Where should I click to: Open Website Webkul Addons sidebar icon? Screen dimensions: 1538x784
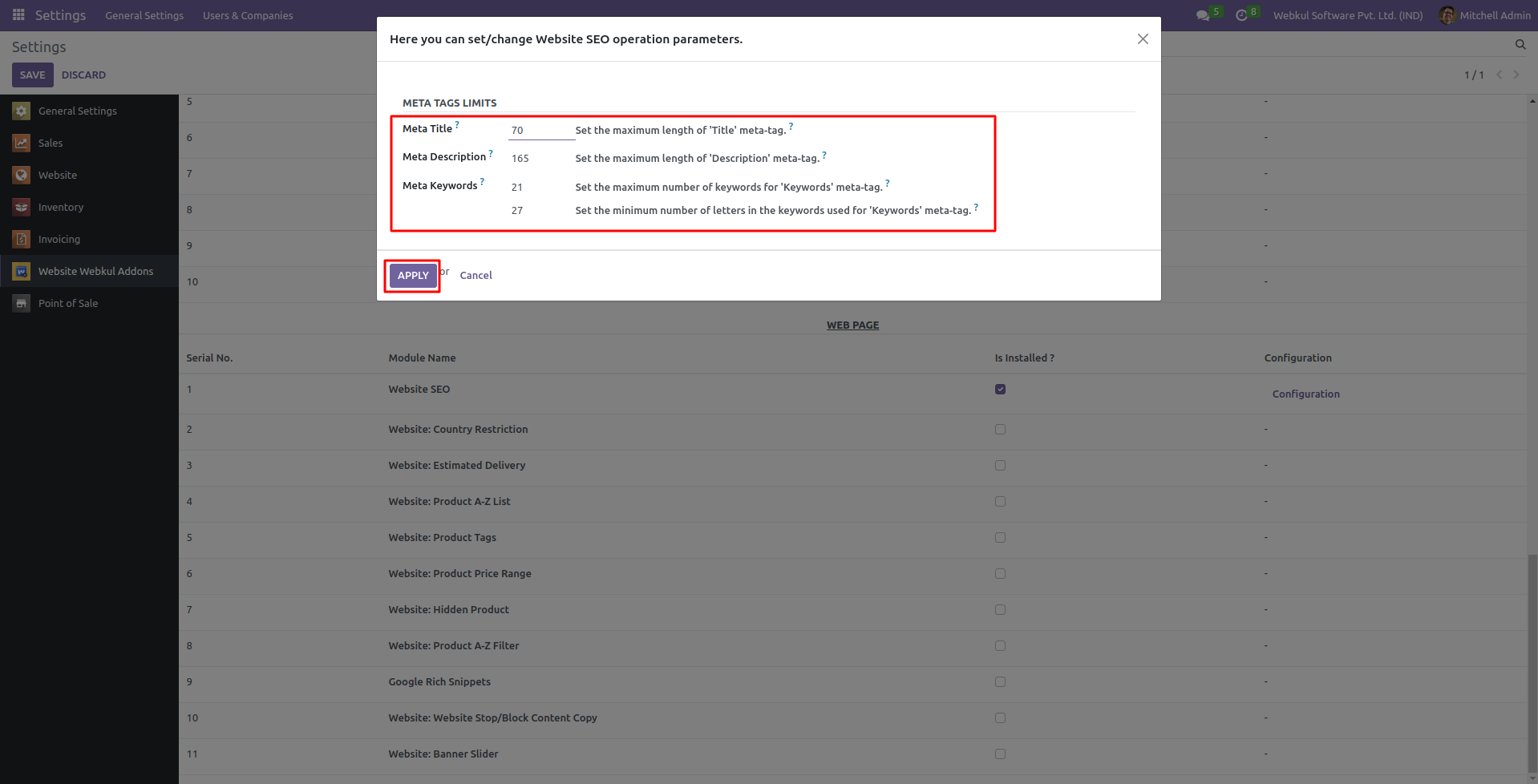pos(22,272)
